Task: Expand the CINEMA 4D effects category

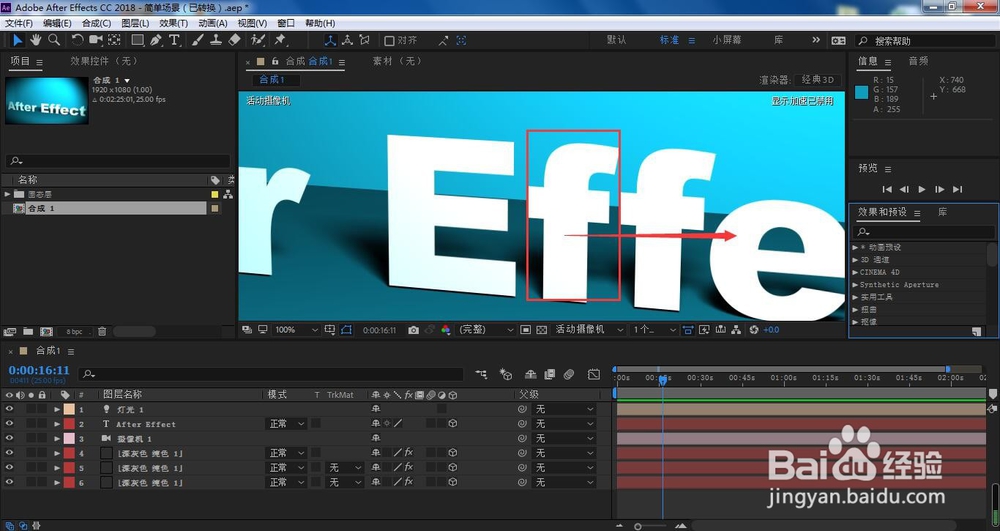Action: [x=855, y=272]
